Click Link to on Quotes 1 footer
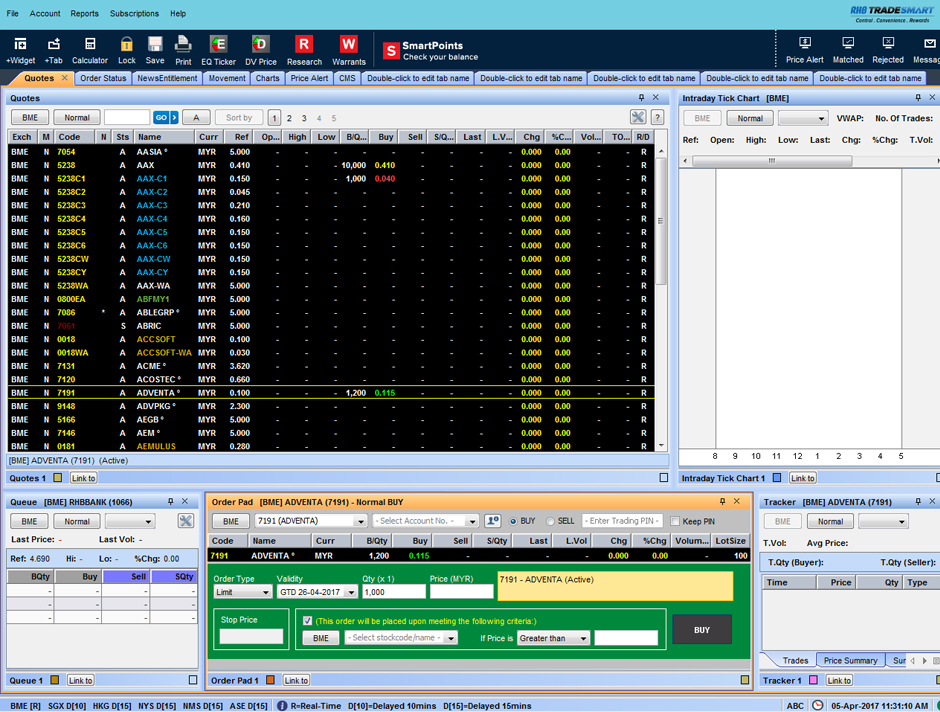The width and height of the screenshot is (940, 712). point(83,478)
